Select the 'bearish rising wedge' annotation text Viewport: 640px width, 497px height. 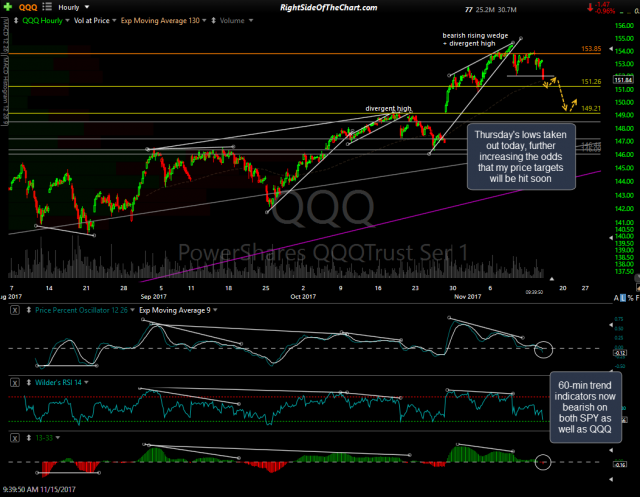pos(475,36)
